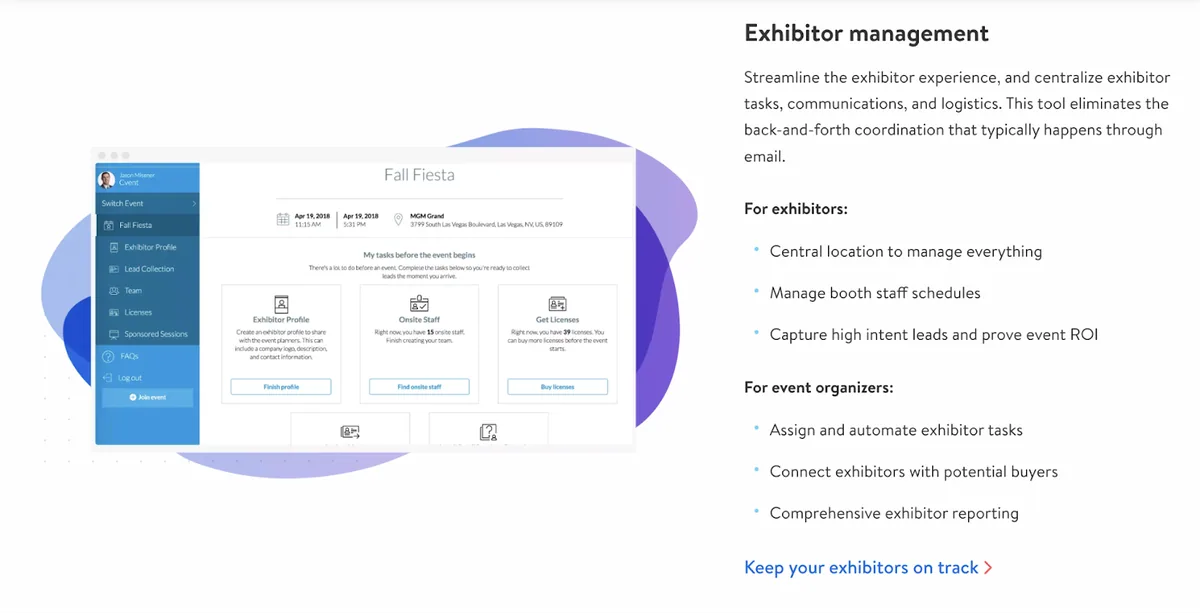Click Capture high intent leads bullet
Image resolution: width=1200 pixels, height=613 pixels.
[x=934, y=335]
